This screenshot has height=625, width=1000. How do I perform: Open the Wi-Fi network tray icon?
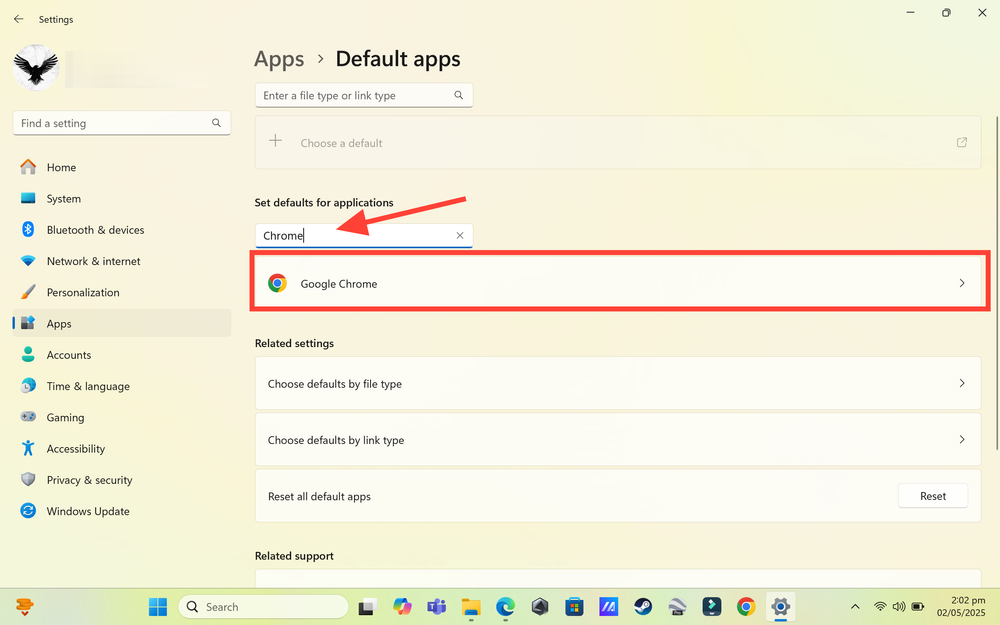(880, 607)
